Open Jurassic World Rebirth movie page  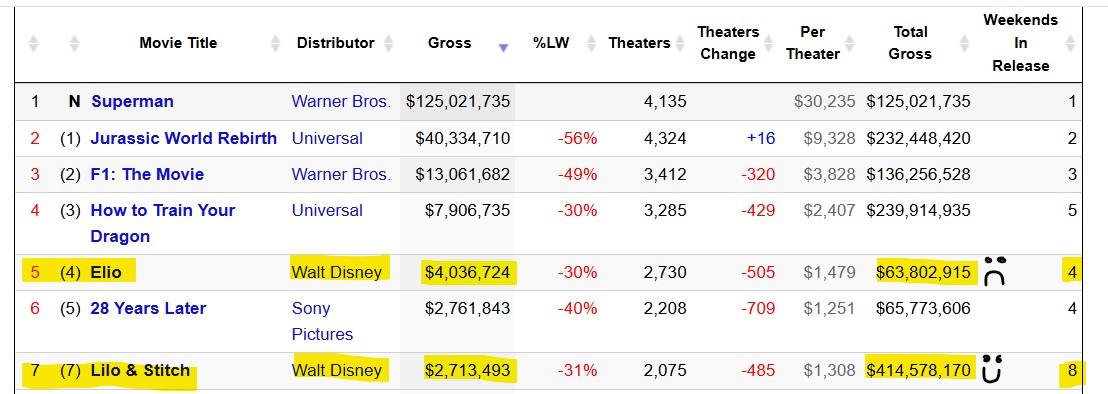coord(184,138)
